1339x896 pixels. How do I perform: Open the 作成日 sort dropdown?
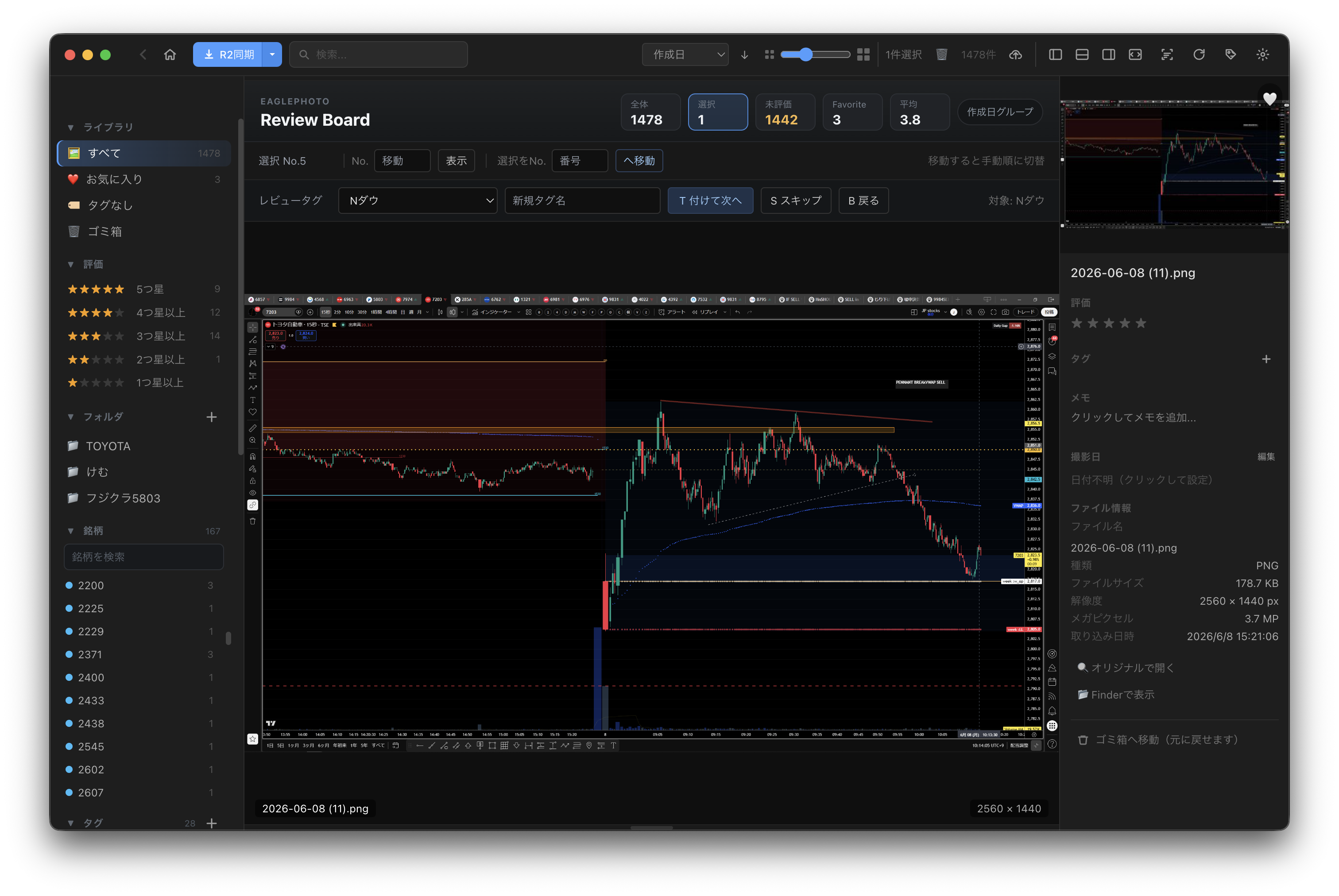pyautogui.click(x=685, y=54)
